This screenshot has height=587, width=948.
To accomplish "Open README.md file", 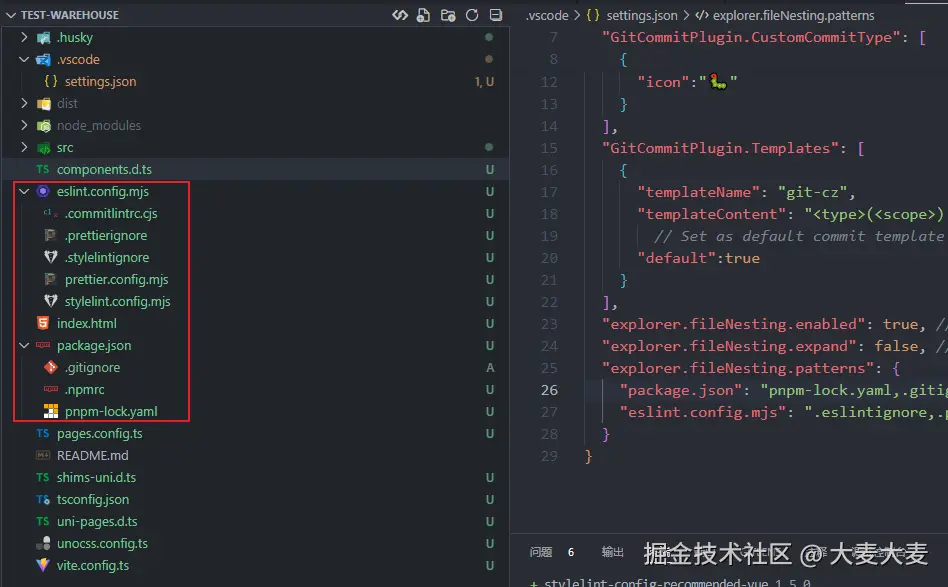I will pyautogui.click(x=93, y=455).
